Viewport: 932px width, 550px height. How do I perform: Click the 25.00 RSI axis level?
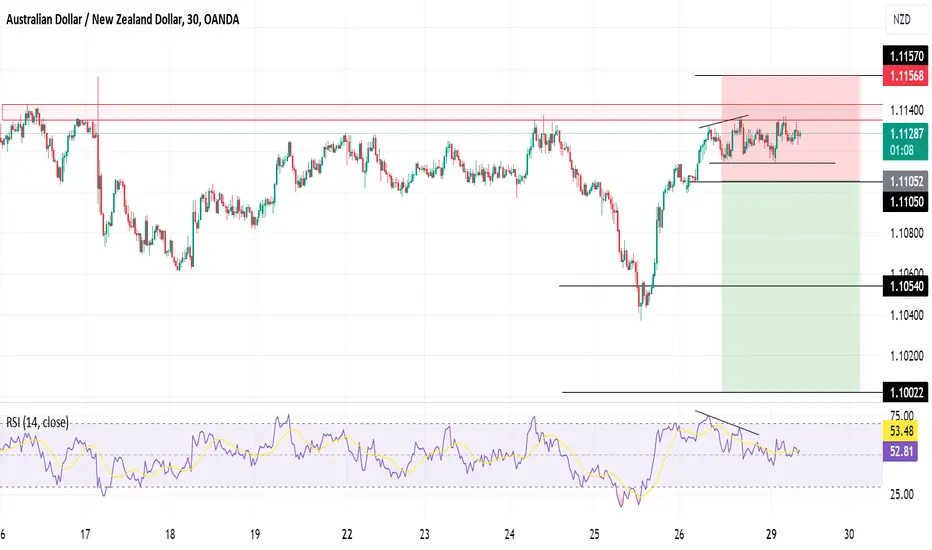902,494
